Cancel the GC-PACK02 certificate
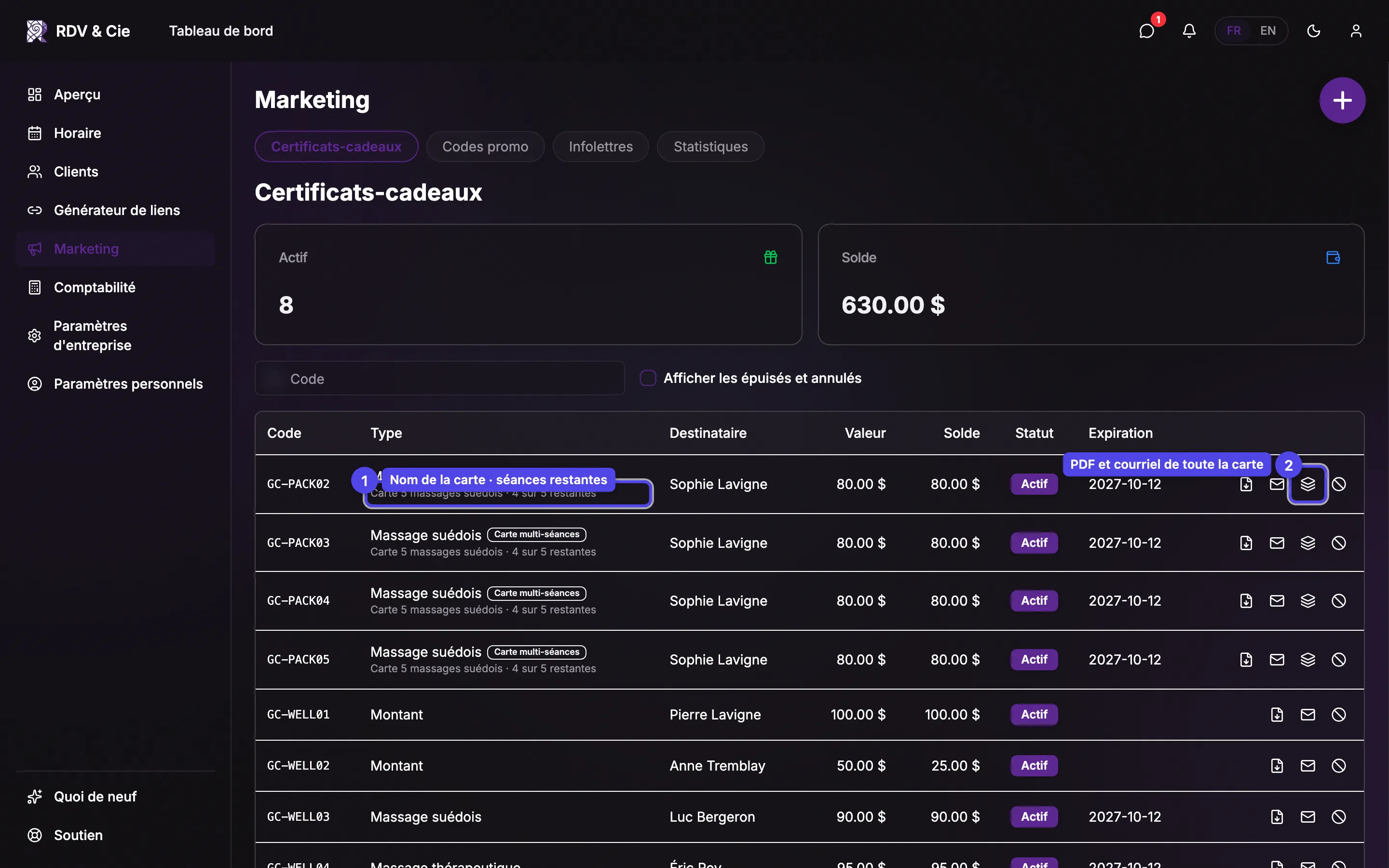 1338,484
